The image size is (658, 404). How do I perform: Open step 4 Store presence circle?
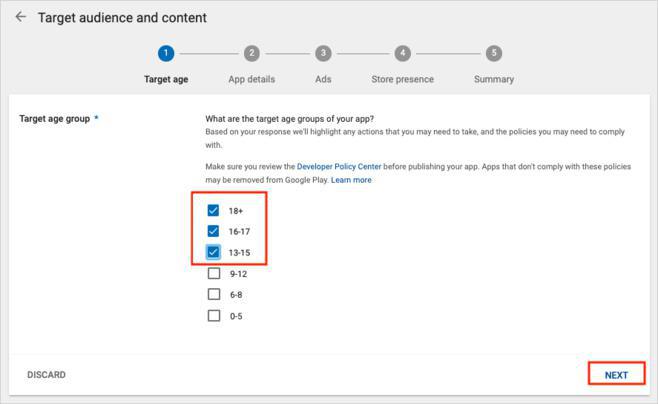[x=402, y=53]
